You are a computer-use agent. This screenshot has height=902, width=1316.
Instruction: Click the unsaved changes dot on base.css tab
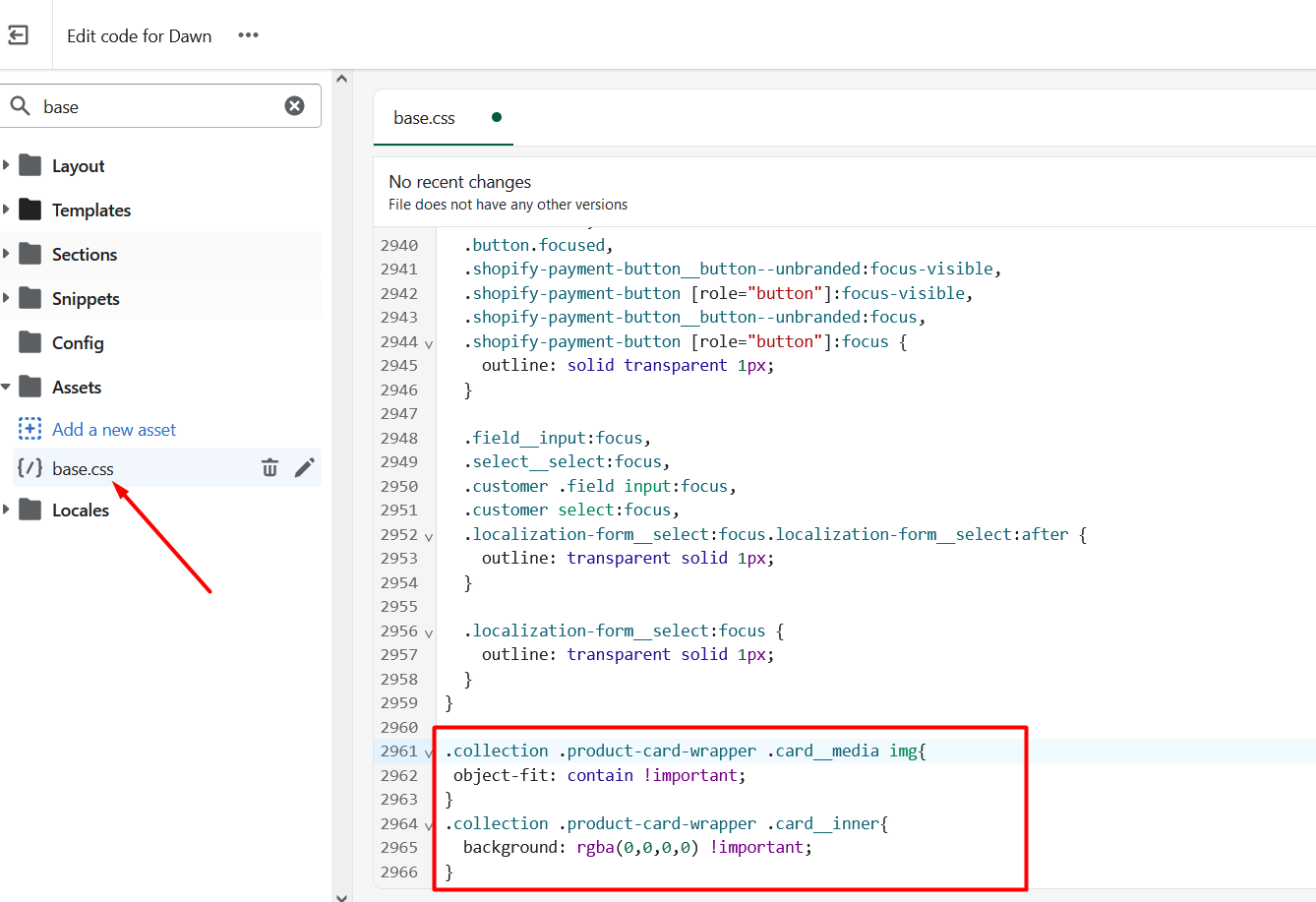pyautogui.click(x=497, y=117)
